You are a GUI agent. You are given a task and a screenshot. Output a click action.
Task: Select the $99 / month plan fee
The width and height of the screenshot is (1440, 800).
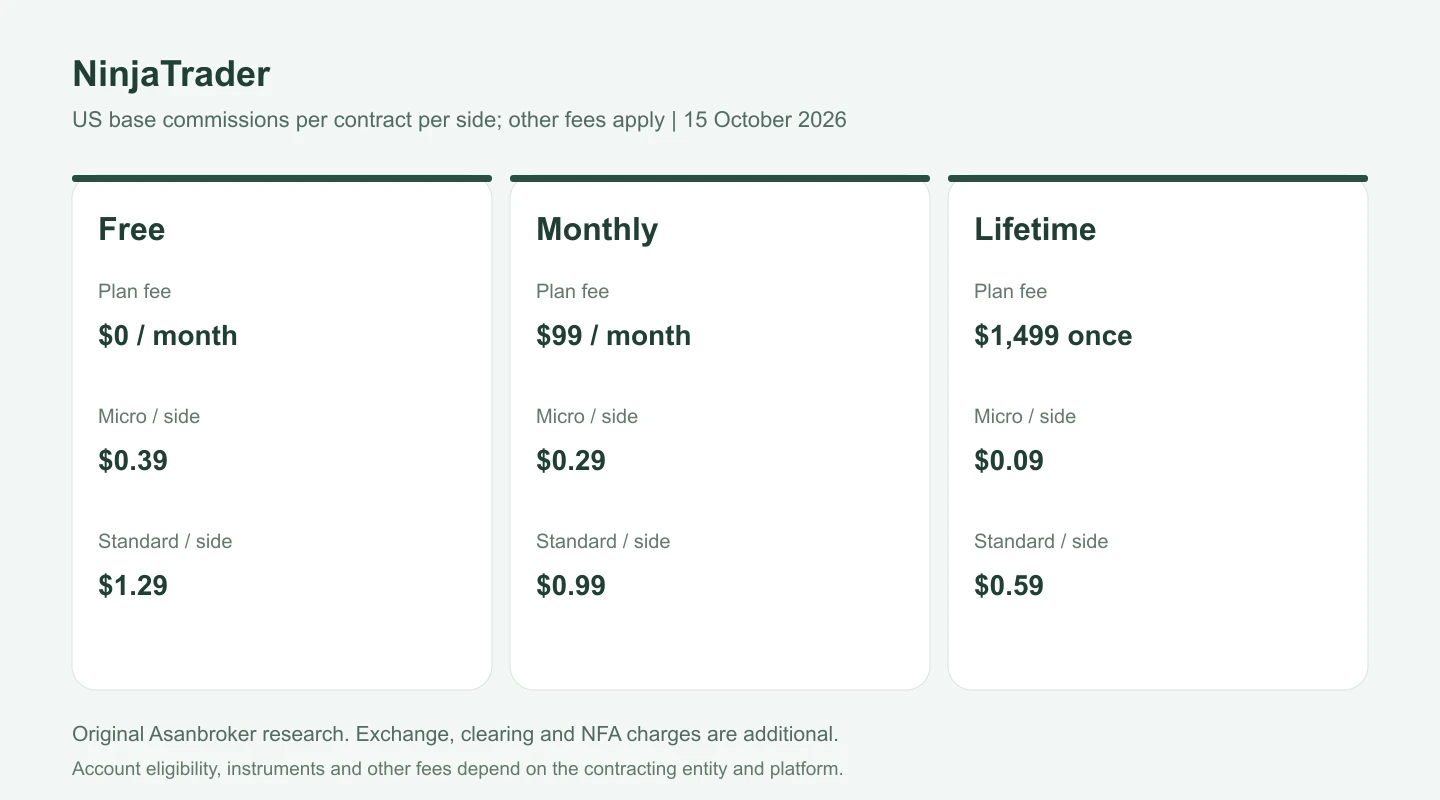coord(613,335)
